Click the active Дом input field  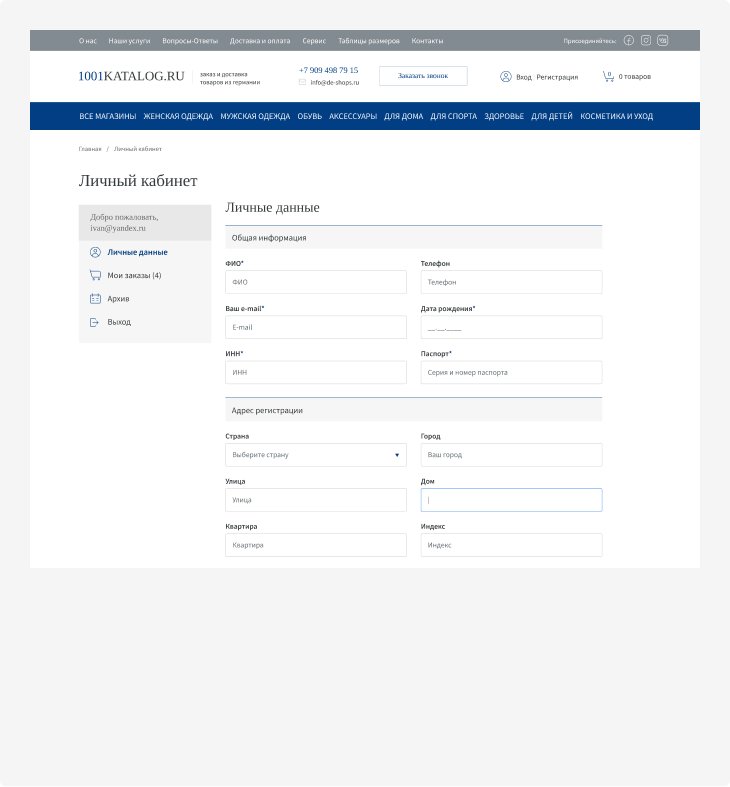coord(511,500)
